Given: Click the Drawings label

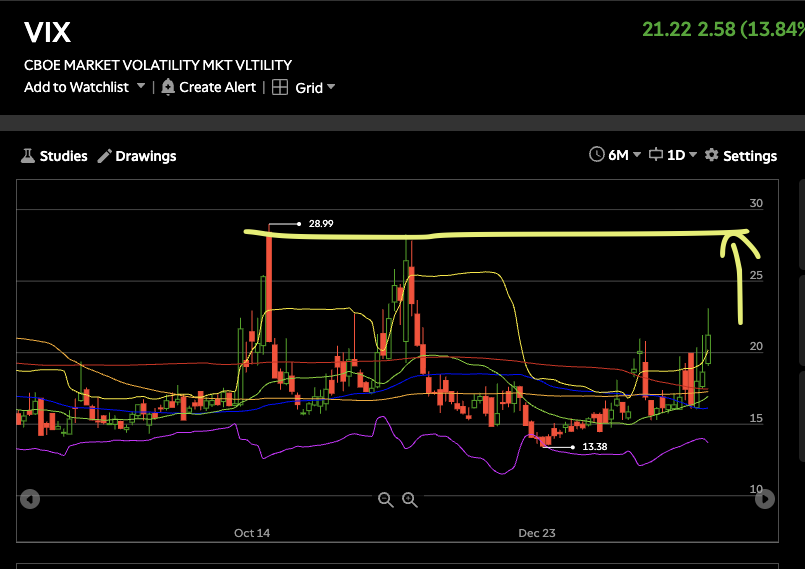Looking at the screenshot, I should click(146, 156).
